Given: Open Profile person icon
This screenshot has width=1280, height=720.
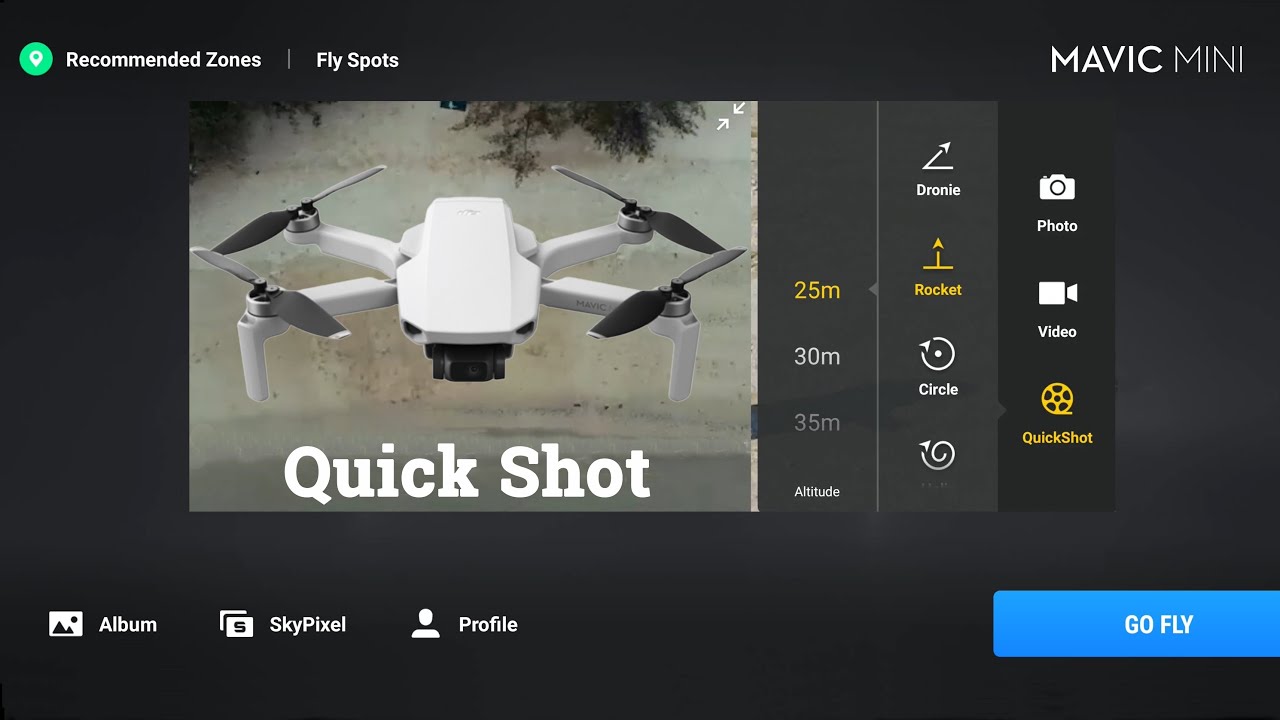Looking at the screenshot, I should [426, 624].
